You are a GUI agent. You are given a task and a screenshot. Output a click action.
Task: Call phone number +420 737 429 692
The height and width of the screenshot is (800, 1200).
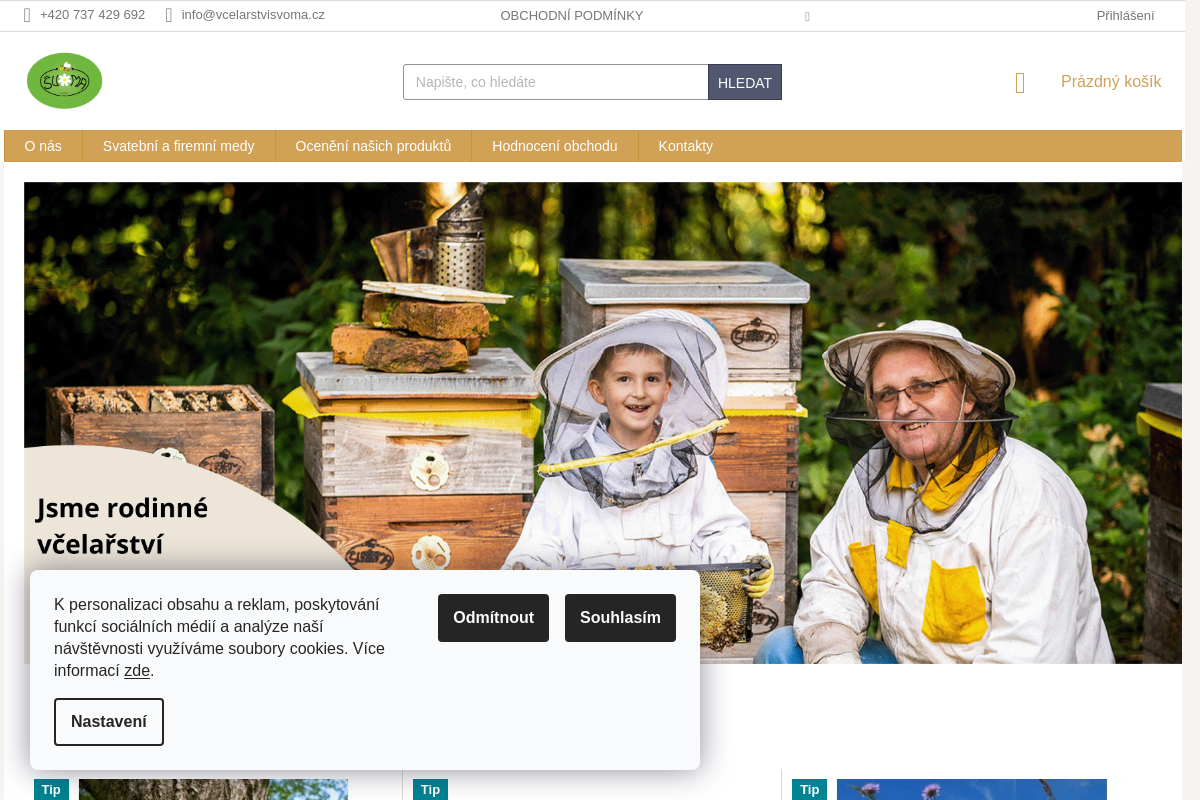coord(92,15)
